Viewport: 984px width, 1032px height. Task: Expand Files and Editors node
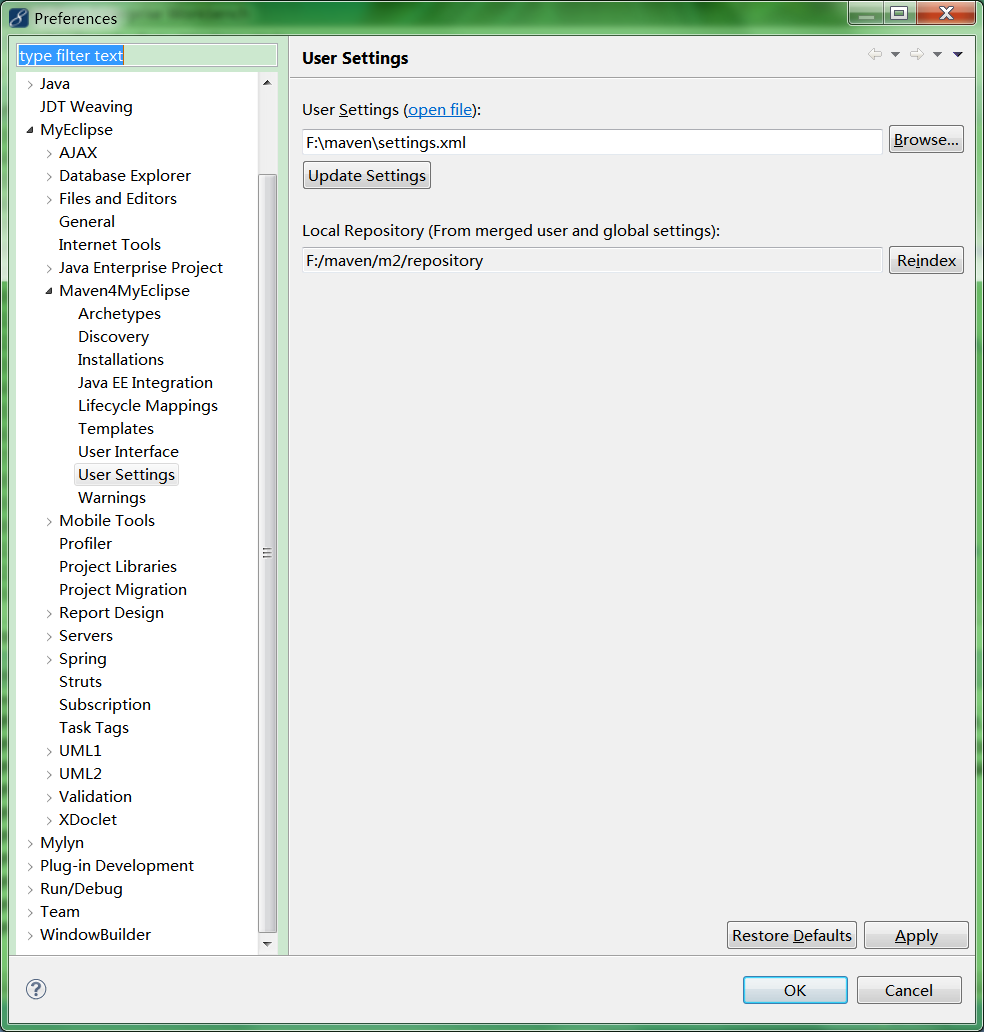[49, 199]
